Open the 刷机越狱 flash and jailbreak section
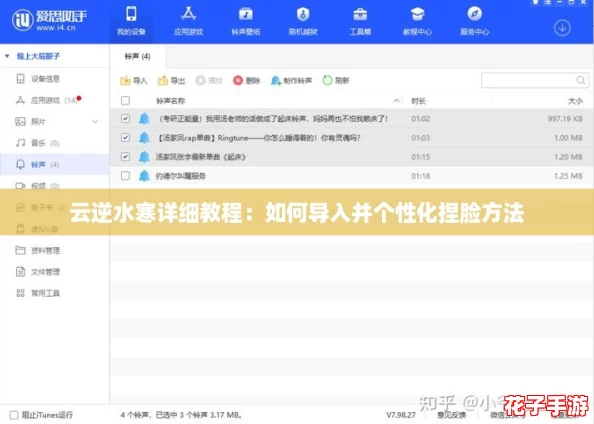The height and width of the screenshot is (424, 594). point(303,21)
